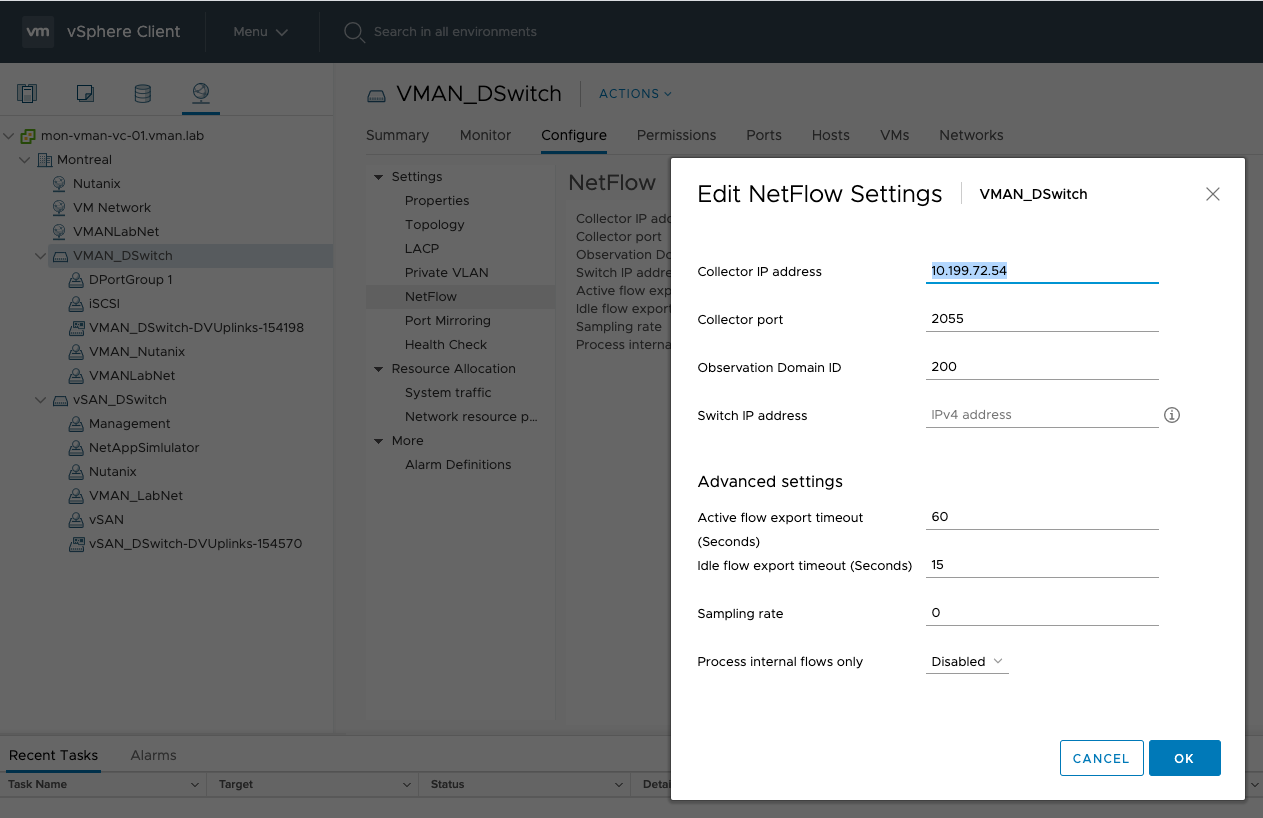Click the Idle flow export timeout field
1263x818 pixels.
[x=1042, y=565]
